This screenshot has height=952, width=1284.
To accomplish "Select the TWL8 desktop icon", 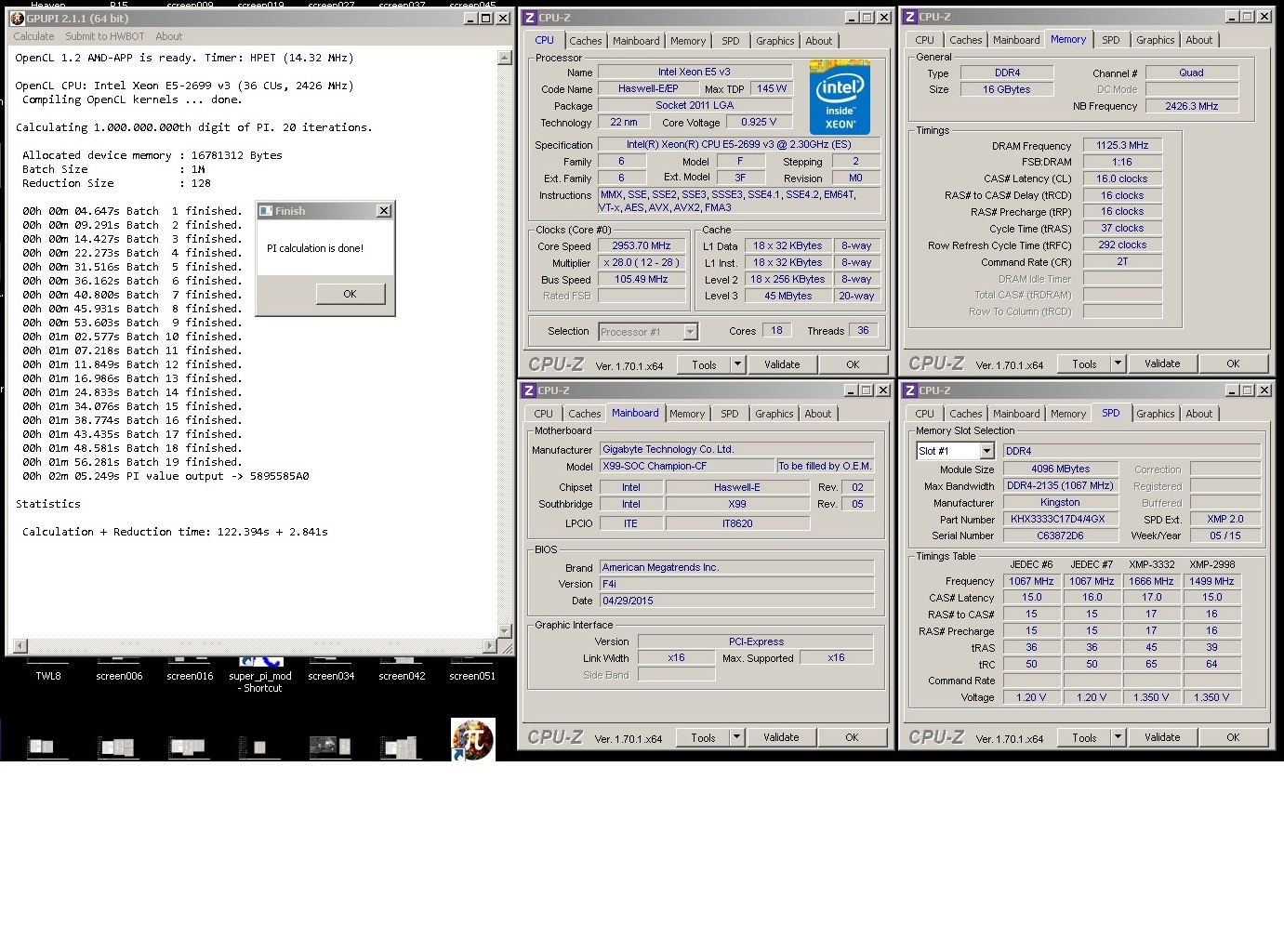I will pos(48,671).
